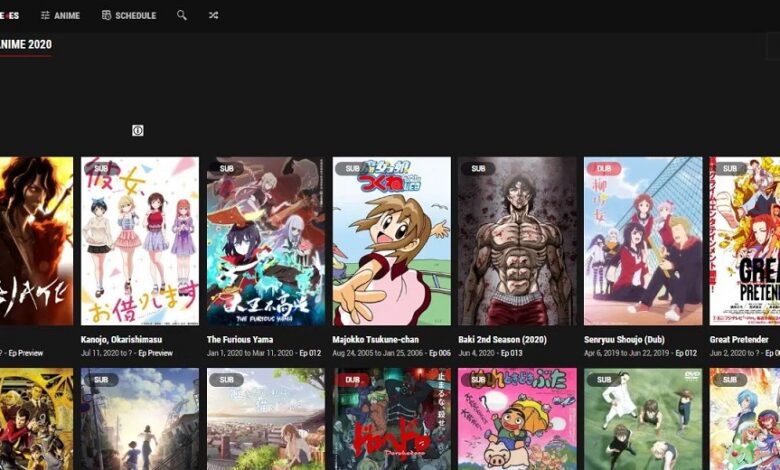Click The Furious Yama title link

(240, 340)
